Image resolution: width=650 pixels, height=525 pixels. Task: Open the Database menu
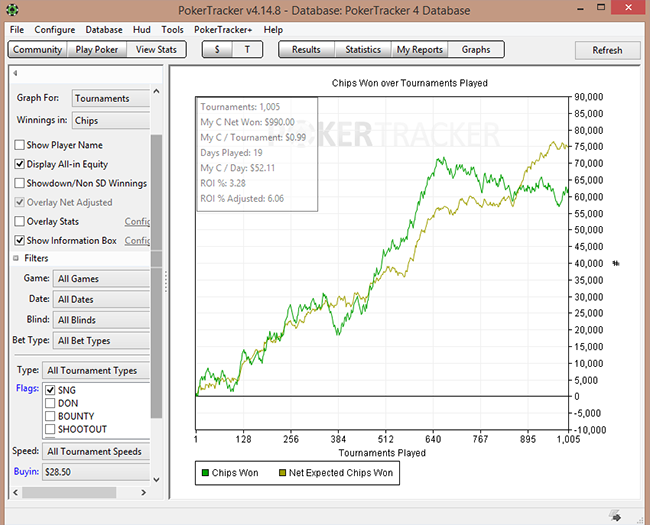tap(104, 30)
